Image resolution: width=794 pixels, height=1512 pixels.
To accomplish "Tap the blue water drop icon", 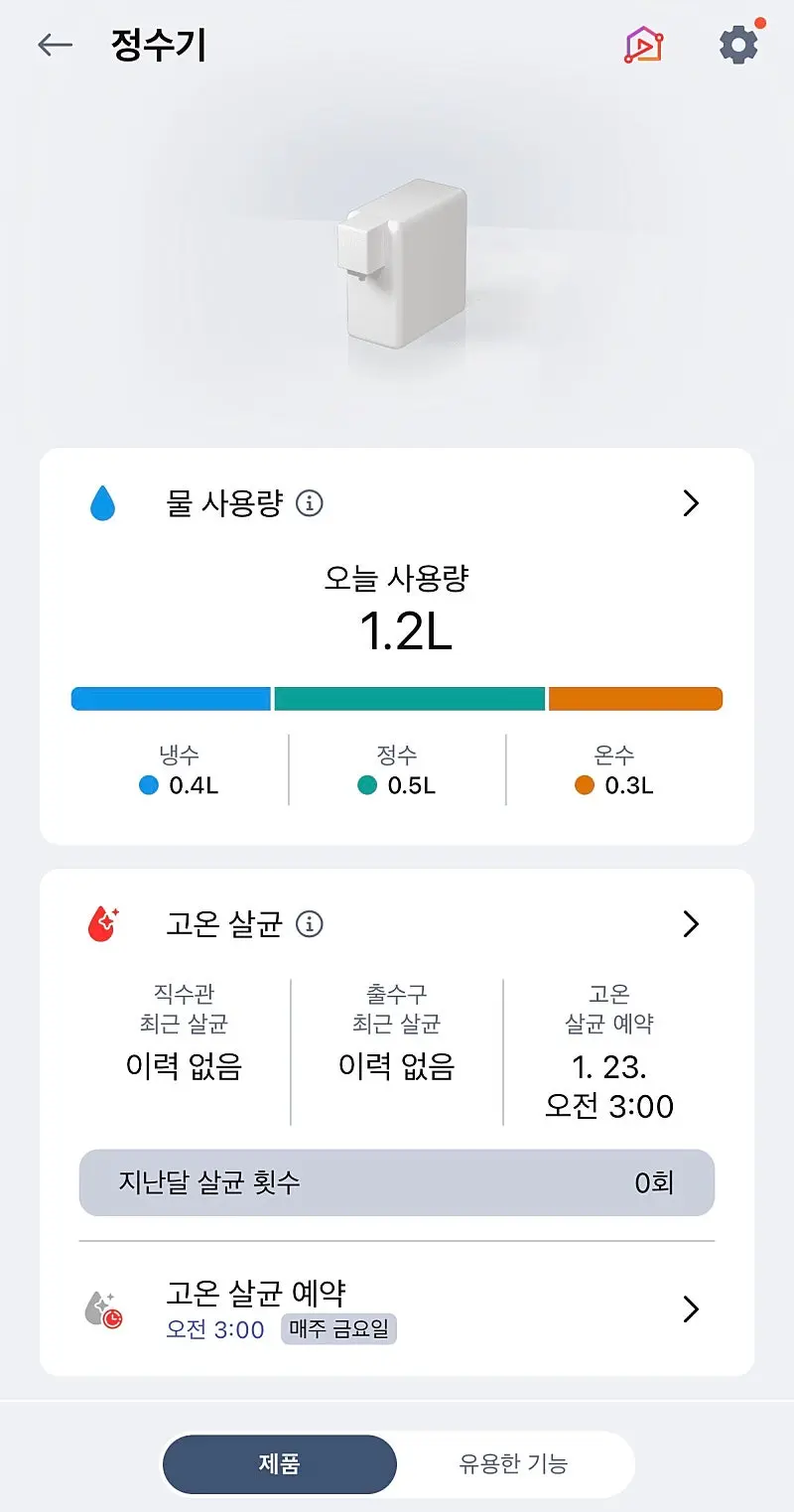I will (102, 504).
